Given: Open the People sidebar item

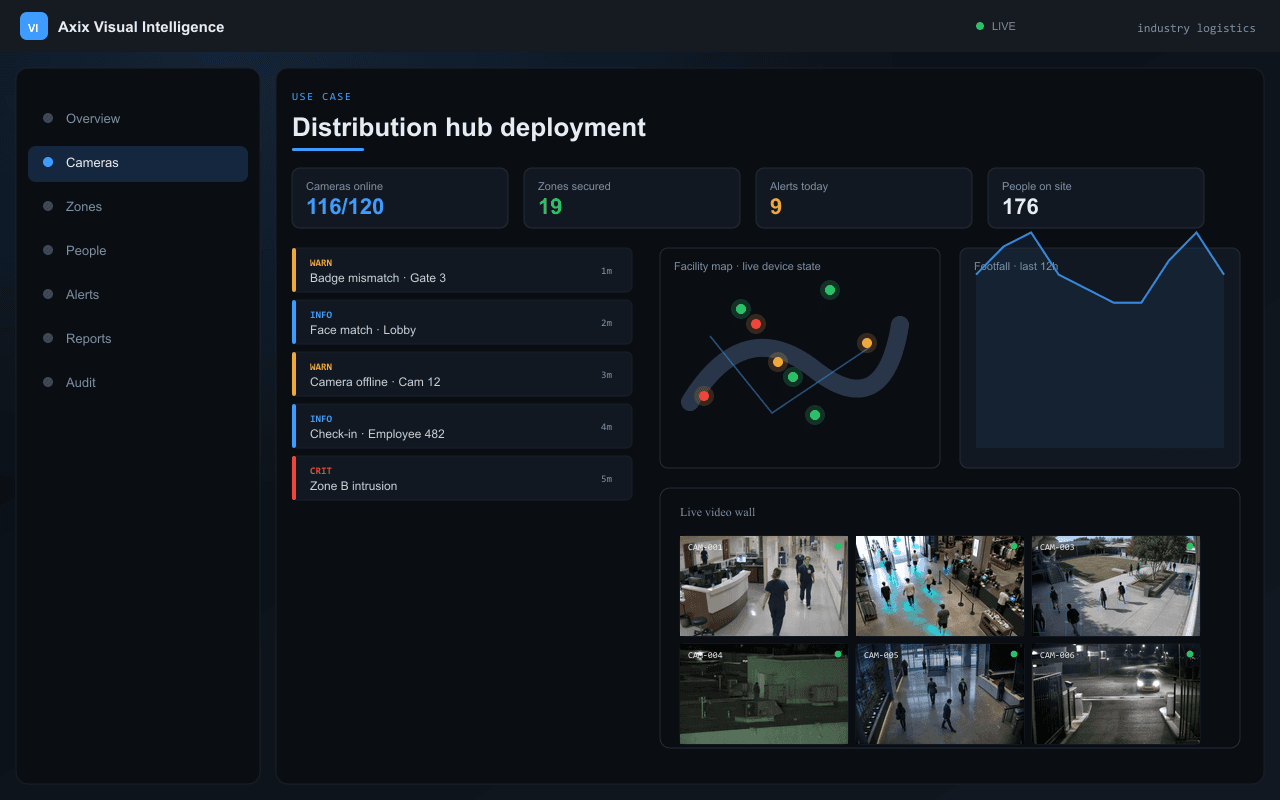Looking at the screenshot, I should [x=138, y=251].
